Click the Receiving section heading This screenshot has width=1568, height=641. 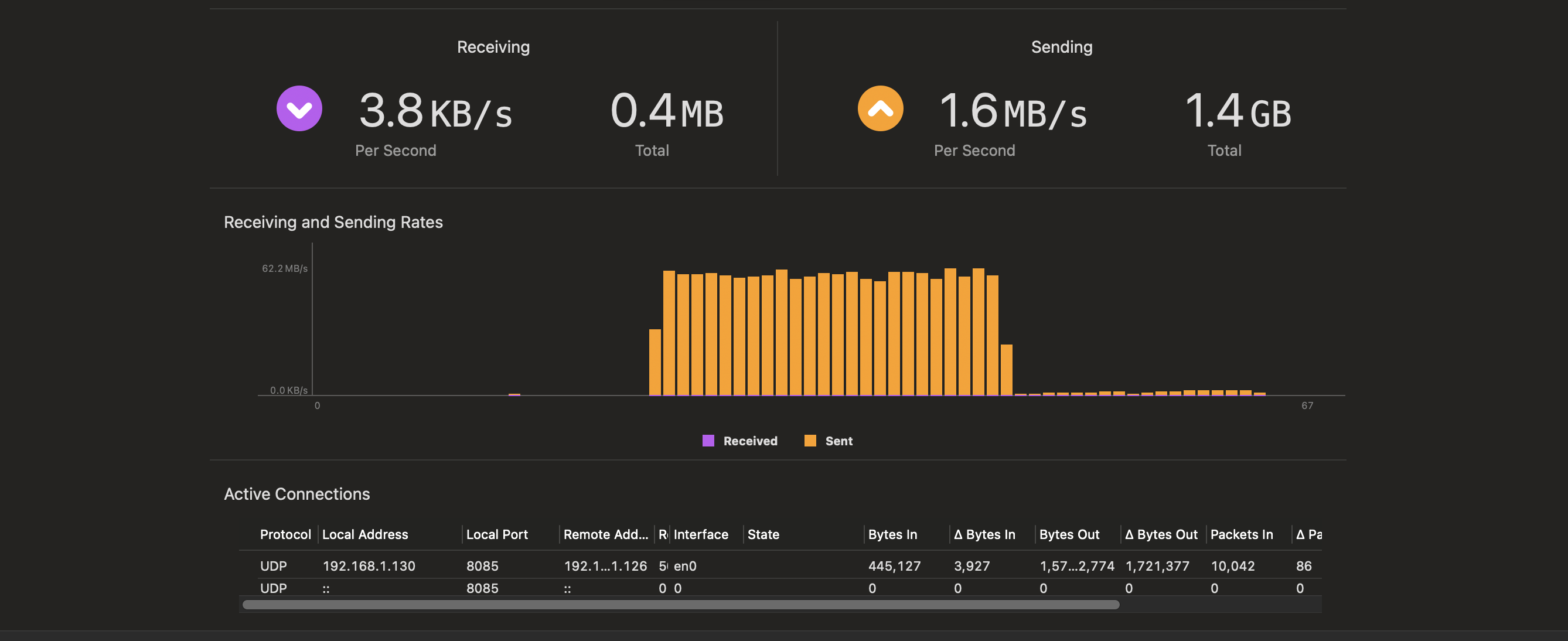[x=493, y=47]
